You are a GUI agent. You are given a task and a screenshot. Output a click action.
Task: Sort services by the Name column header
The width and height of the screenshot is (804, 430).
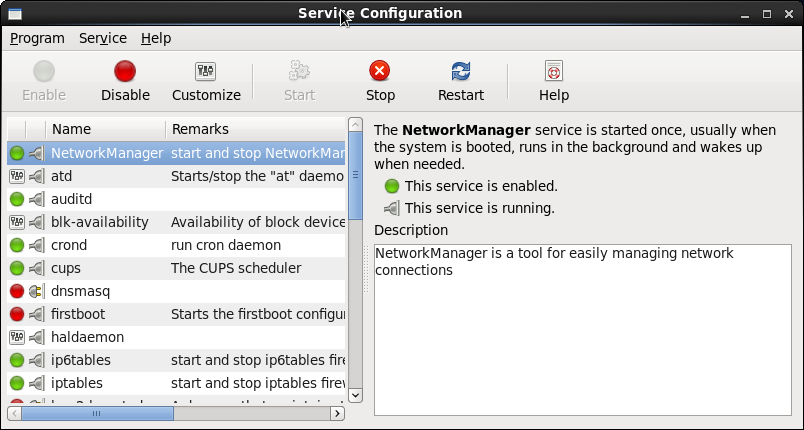pos(106,129)
